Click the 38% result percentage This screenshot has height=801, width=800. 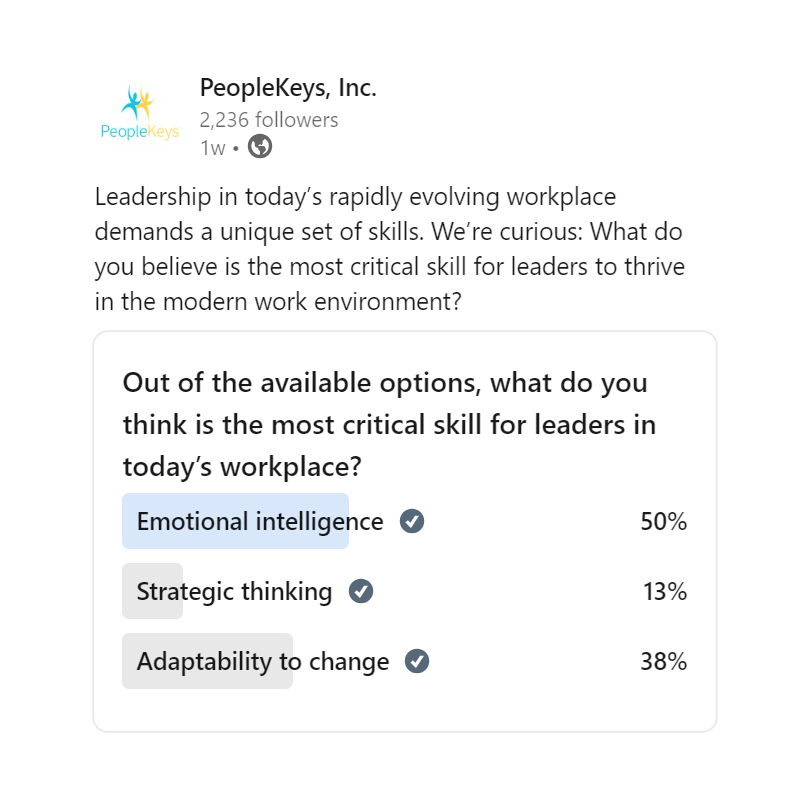click(665, 661)
